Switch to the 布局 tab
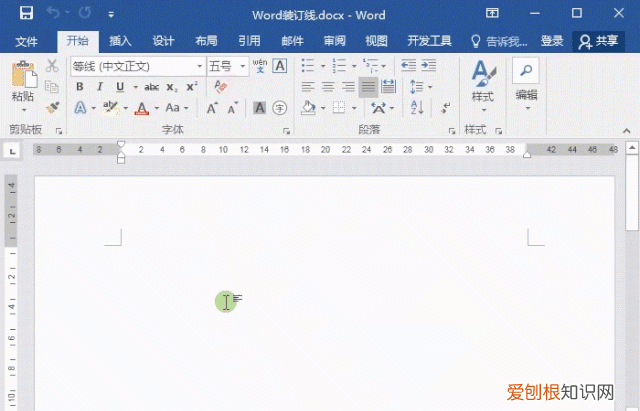640x411 pixels. pos(206,41)
